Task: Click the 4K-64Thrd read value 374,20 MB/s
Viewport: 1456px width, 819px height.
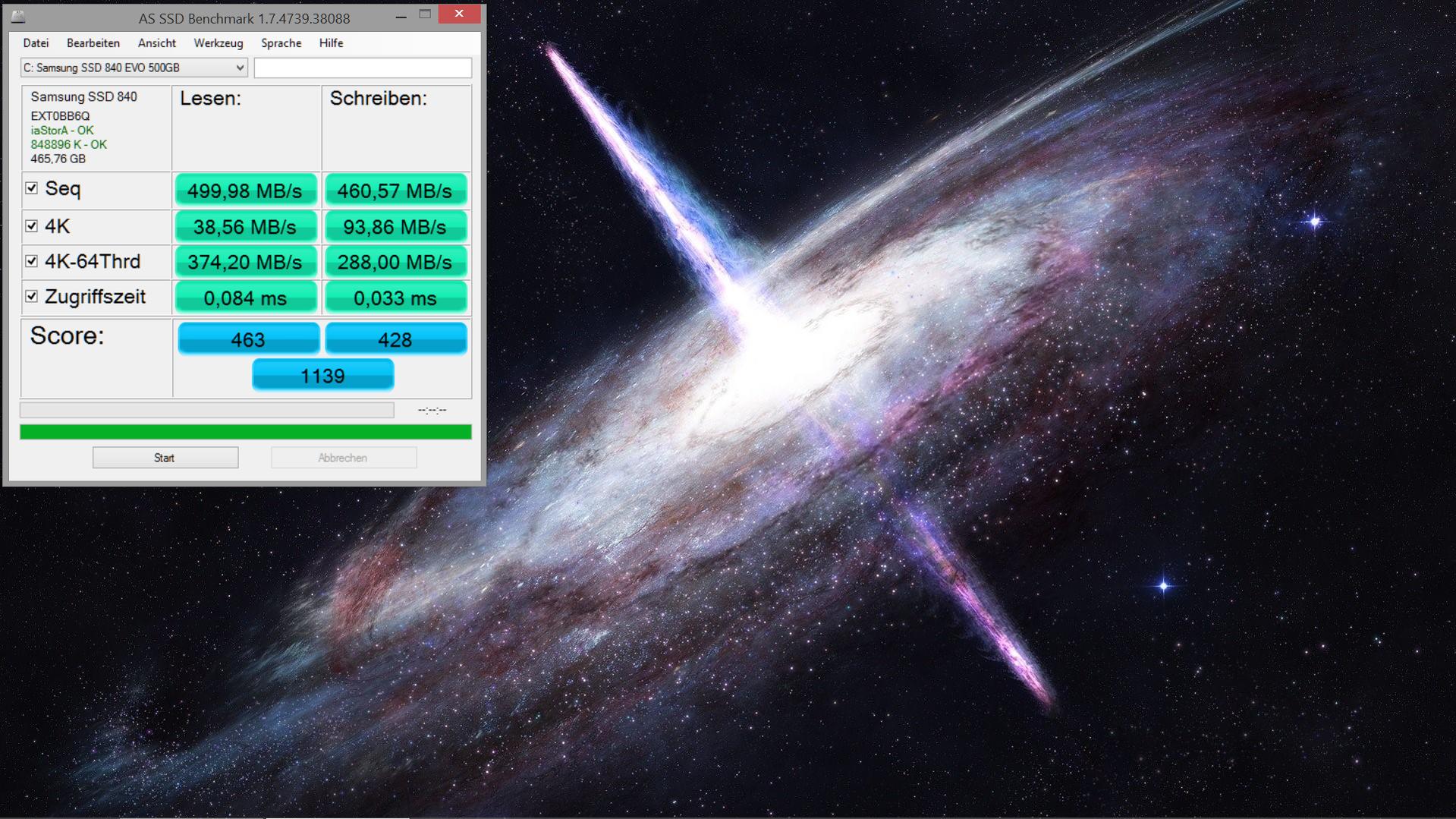Action: [246, 262]
